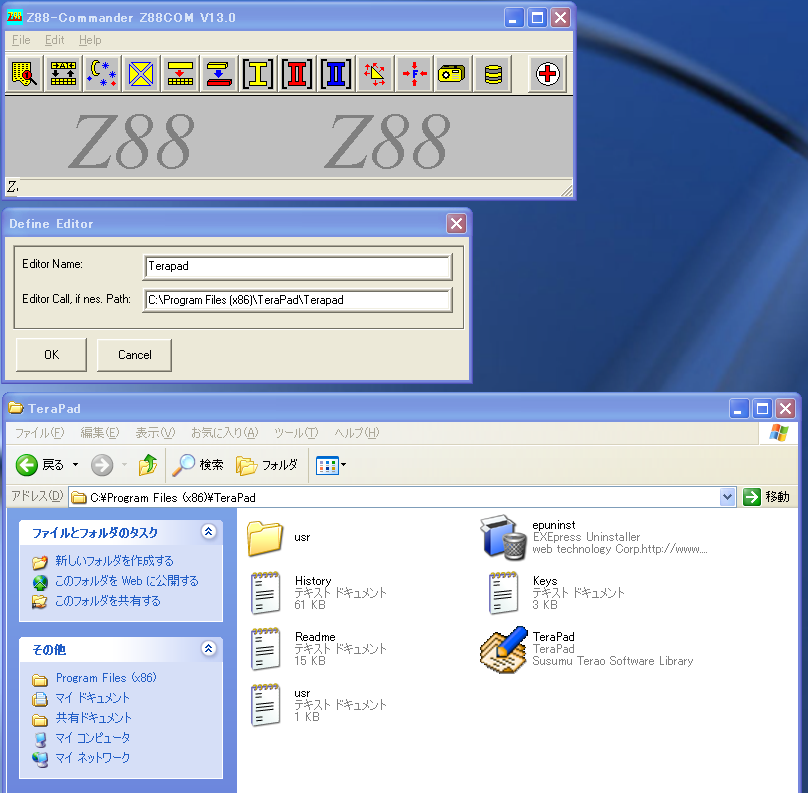
Task: Click the yellow crossed box toolbar icon
Action: pyautogui.click(x=141, y=74)
